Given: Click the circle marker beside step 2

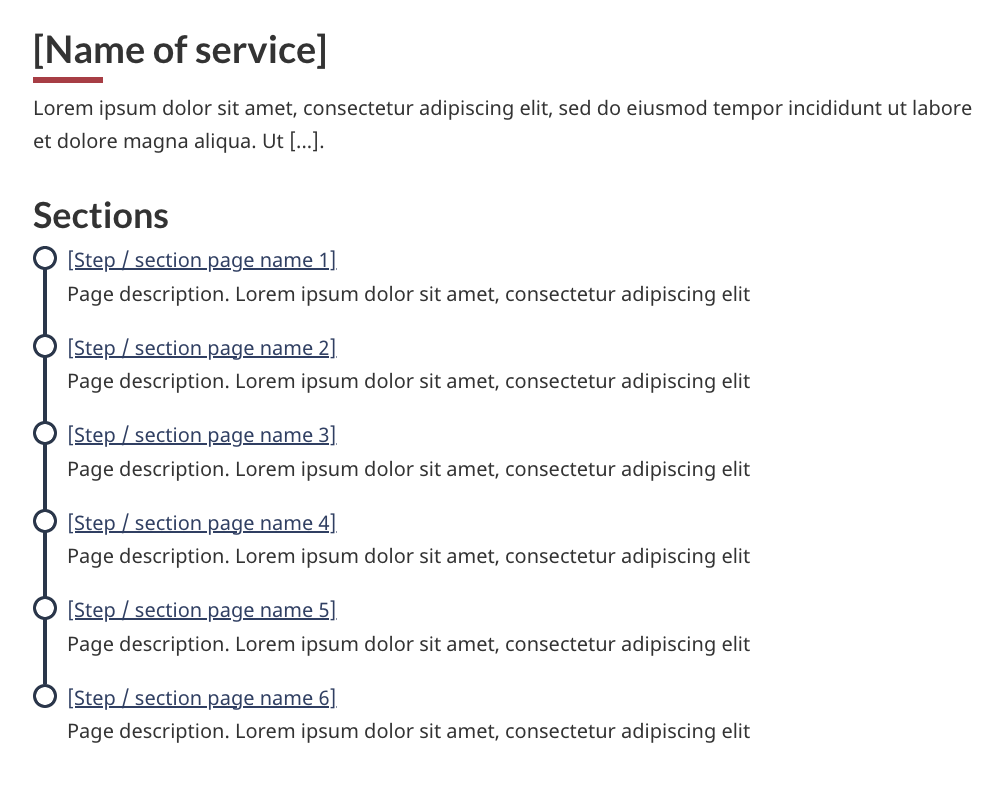Looking at the screenshot, I should tap(45, 346).
